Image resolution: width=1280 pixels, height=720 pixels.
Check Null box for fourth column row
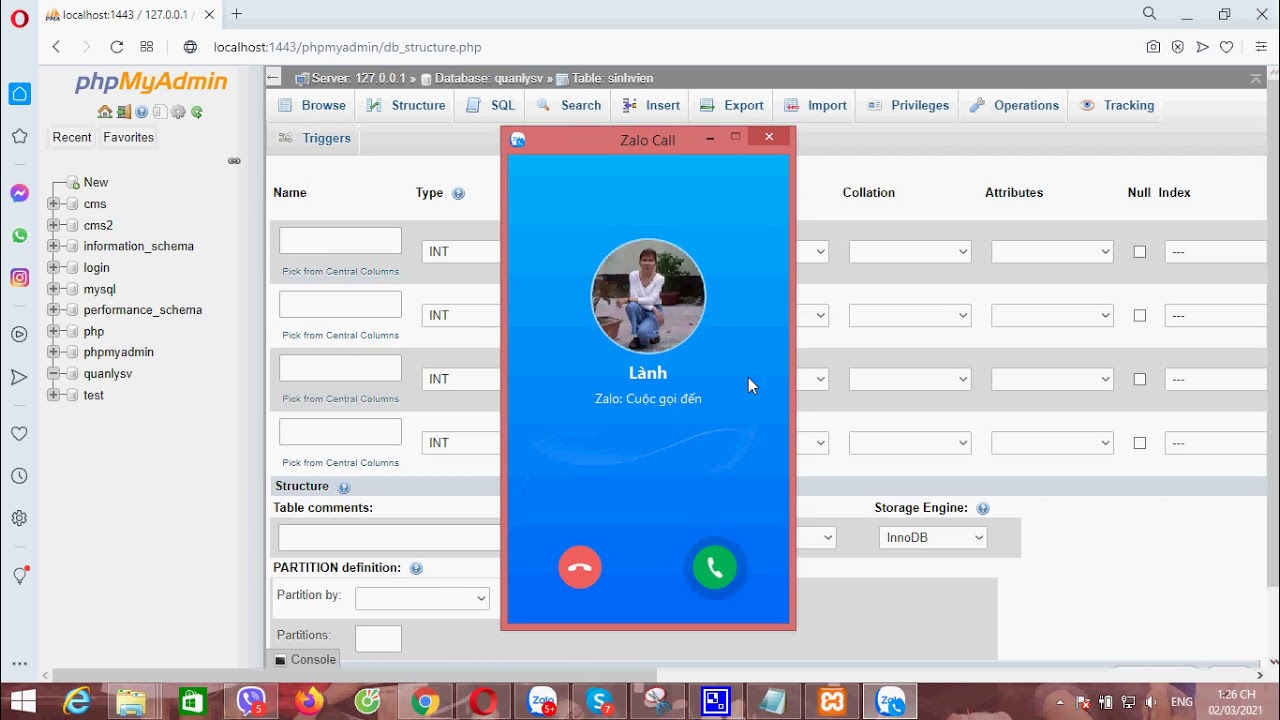(x=1140, y=443)
